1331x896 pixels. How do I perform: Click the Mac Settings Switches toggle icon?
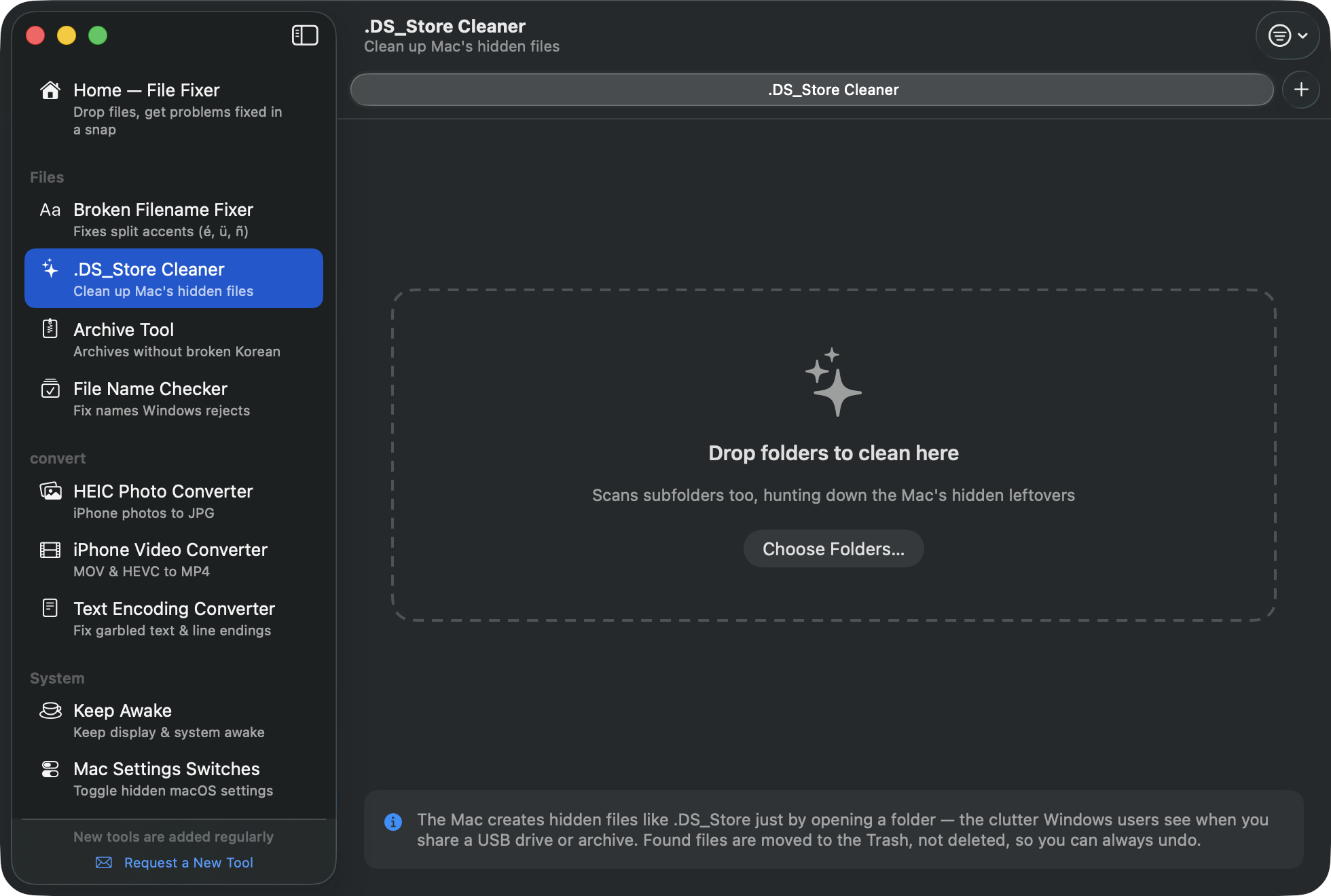[50, 769]
